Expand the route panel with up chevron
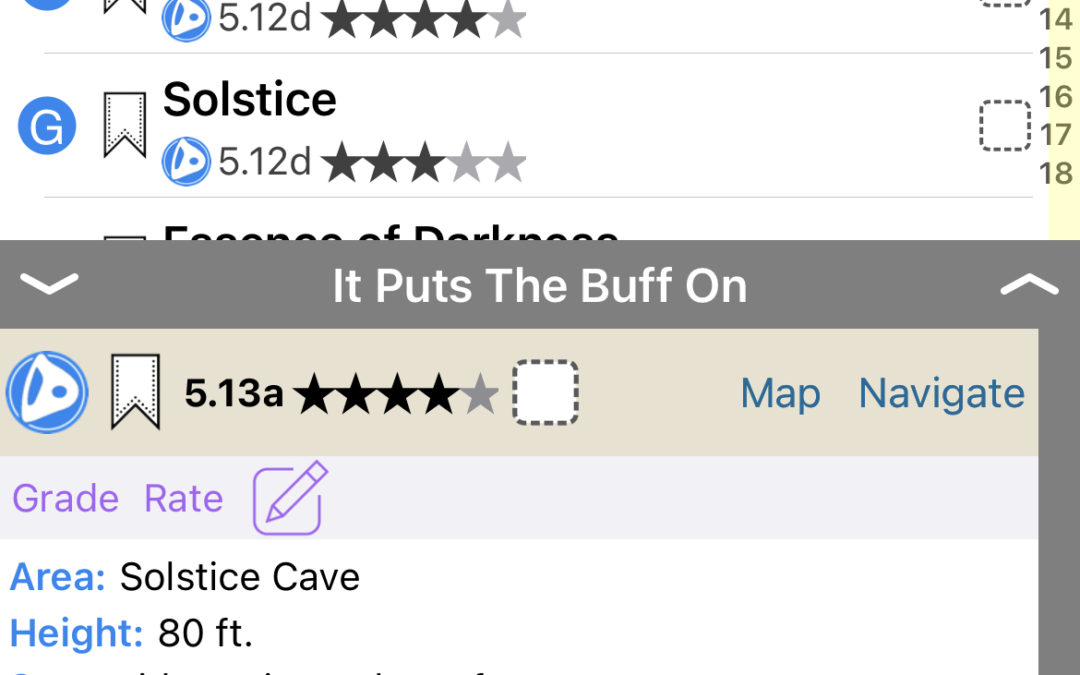This screenshot has width=1080, height=675. coord(1029,285)
